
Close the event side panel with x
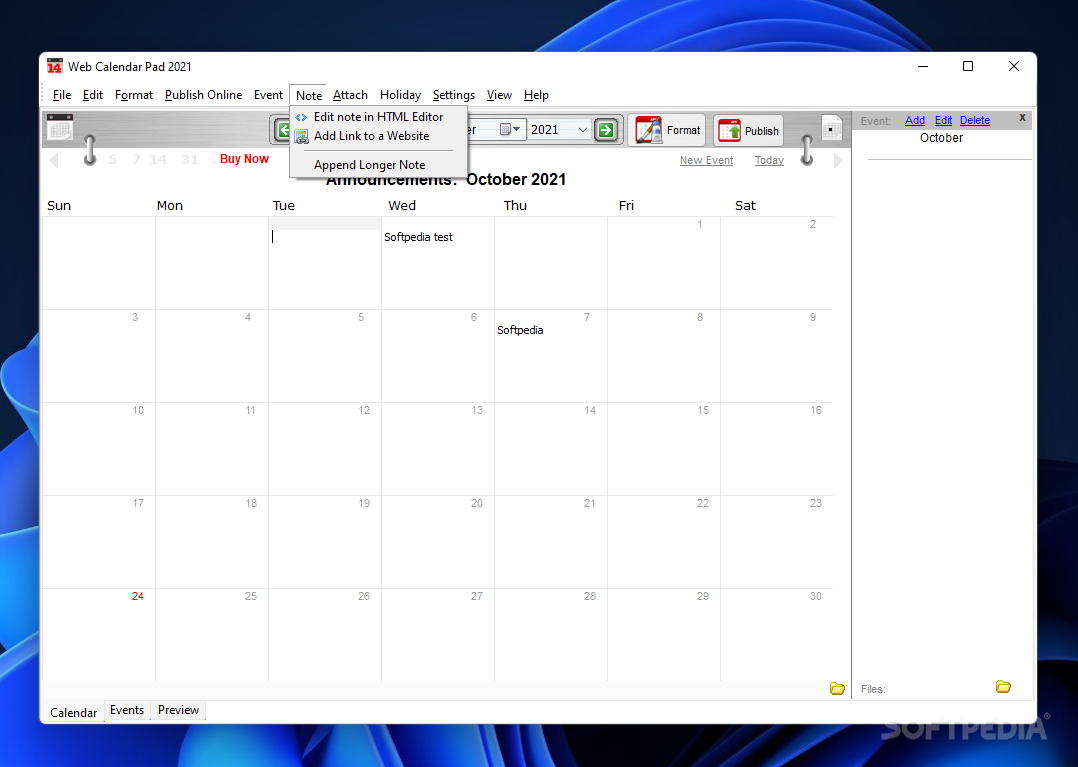pos(1022,118)
